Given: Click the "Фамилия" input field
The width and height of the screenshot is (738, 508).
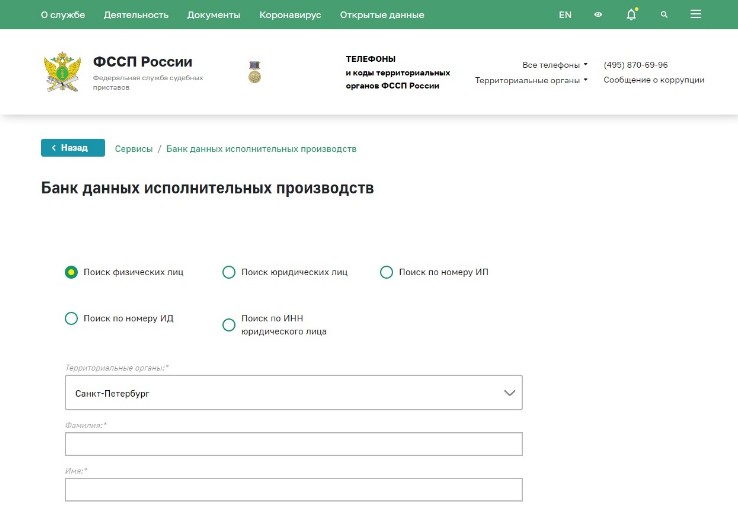Looking at the screenshot, I should coord(294,444).
